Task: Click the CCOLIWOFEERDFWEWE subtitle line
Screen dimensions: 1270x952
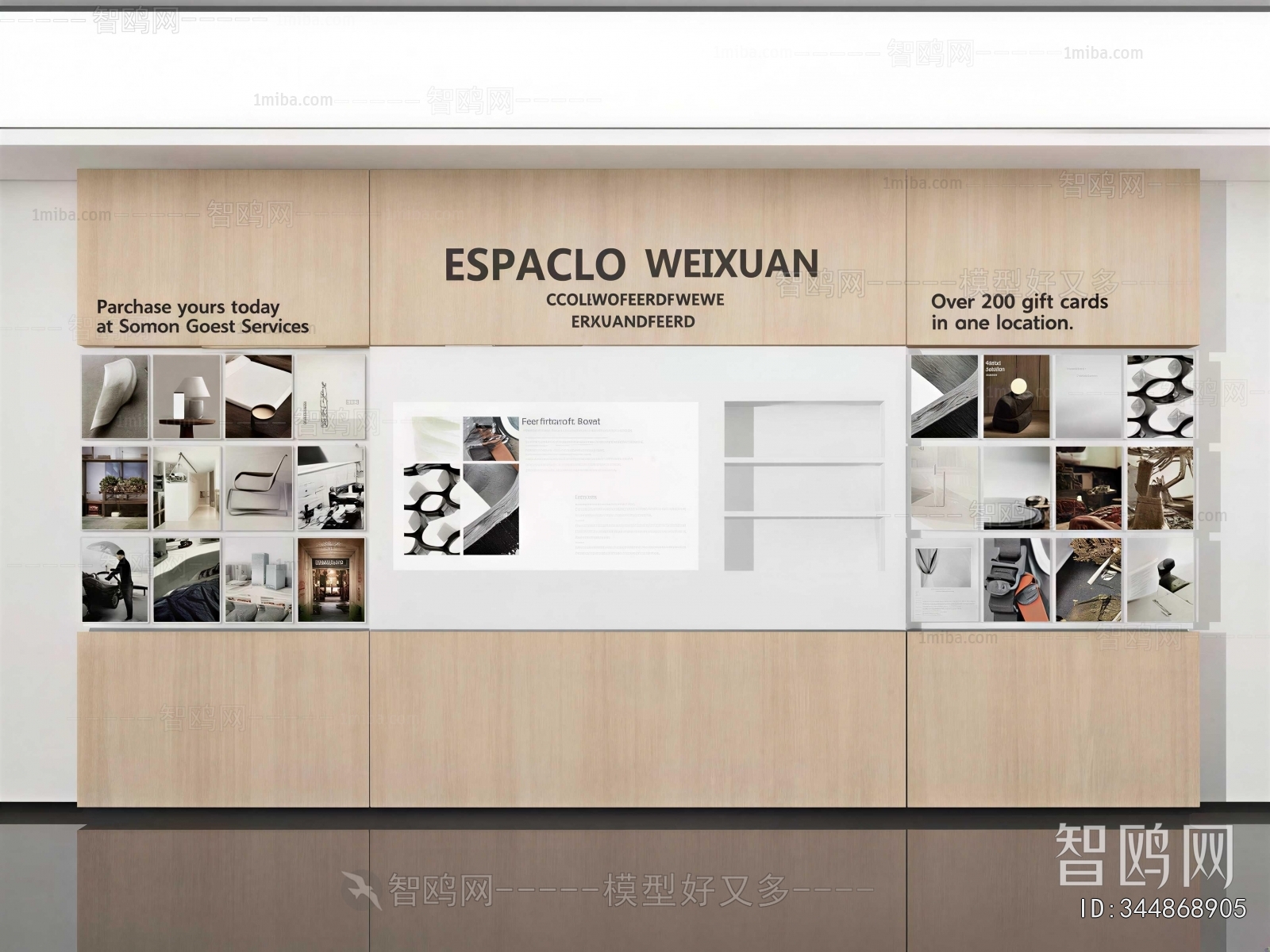Action: click(634, 300)
